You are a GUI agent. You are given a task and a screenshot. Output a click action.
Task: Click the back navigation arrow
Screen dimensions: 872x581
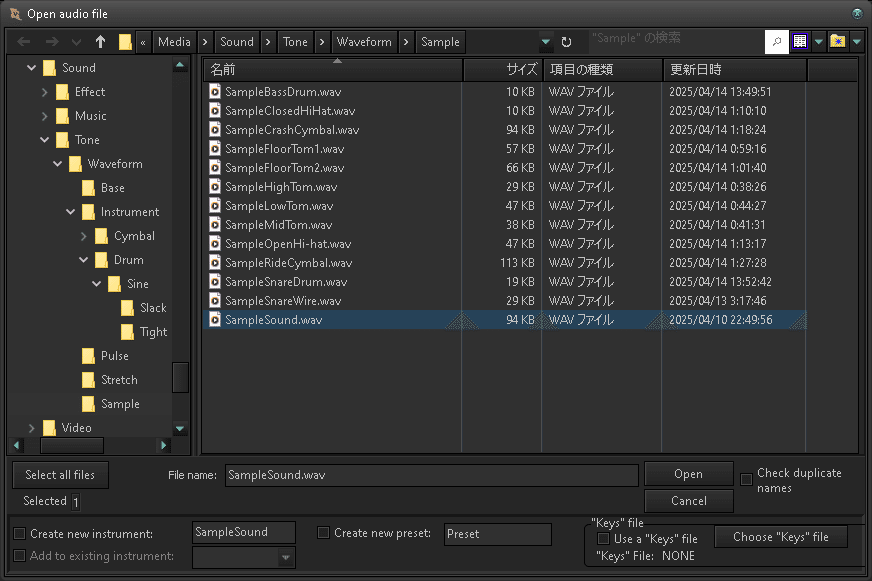click(x=22, y=41)
